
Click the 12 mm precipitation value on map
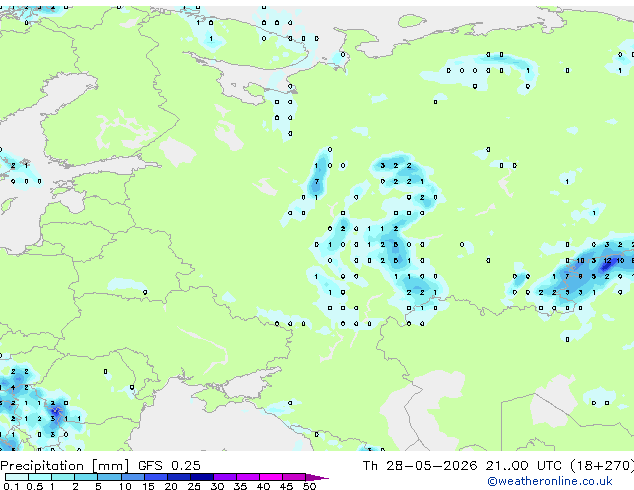coord(607,261)
